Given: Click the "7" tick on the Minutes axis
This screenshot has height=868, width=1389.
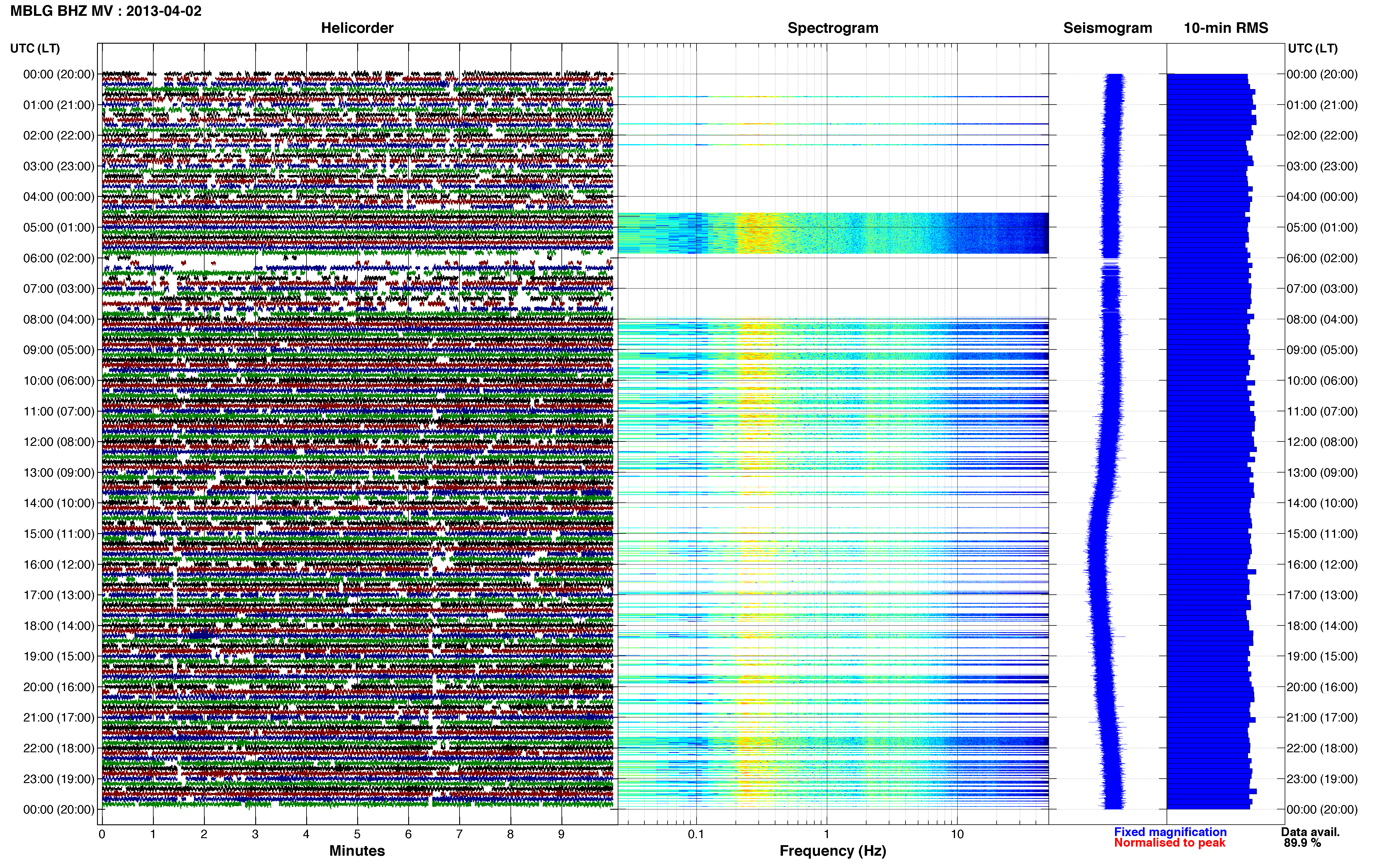Looking at the screenshot, I should click(459, 834).
